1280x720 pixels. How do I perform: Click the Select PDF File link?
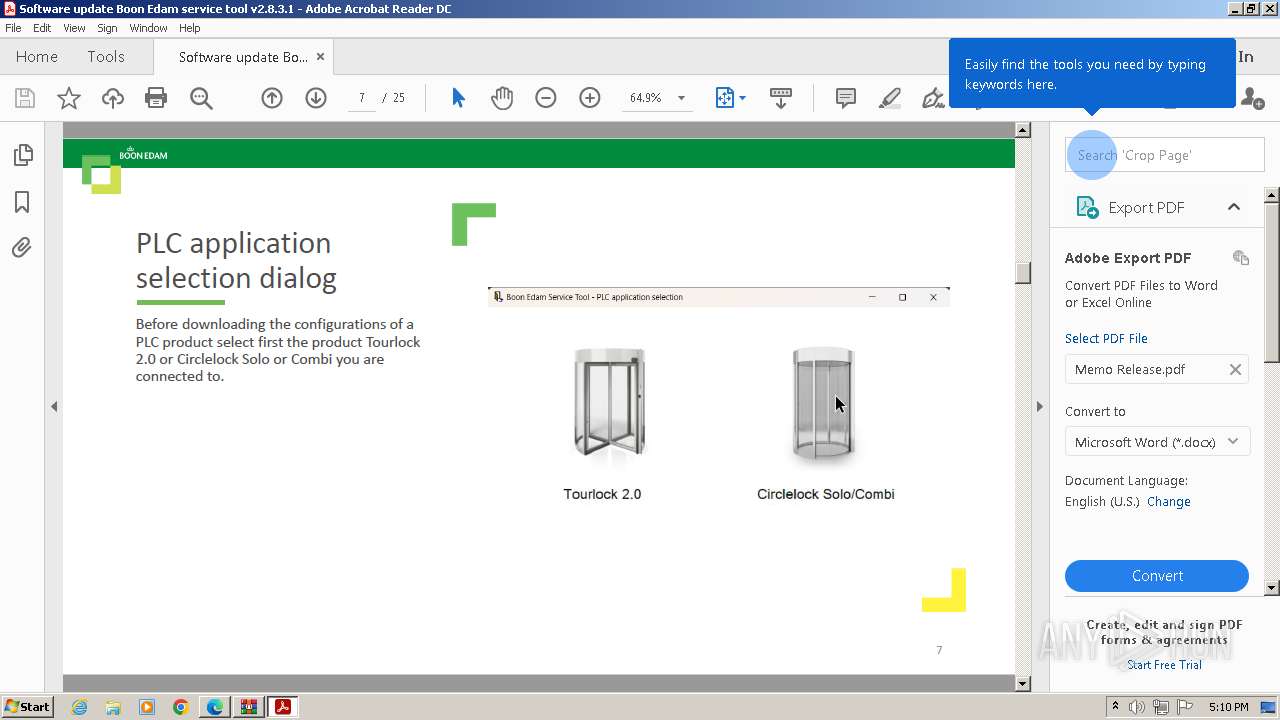[x=1106, y=338]
